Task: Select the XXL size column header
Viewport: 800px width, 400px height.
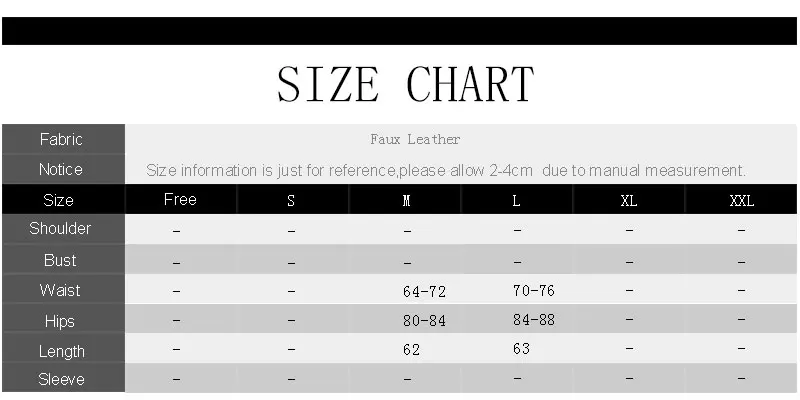Action: (742, 201)
